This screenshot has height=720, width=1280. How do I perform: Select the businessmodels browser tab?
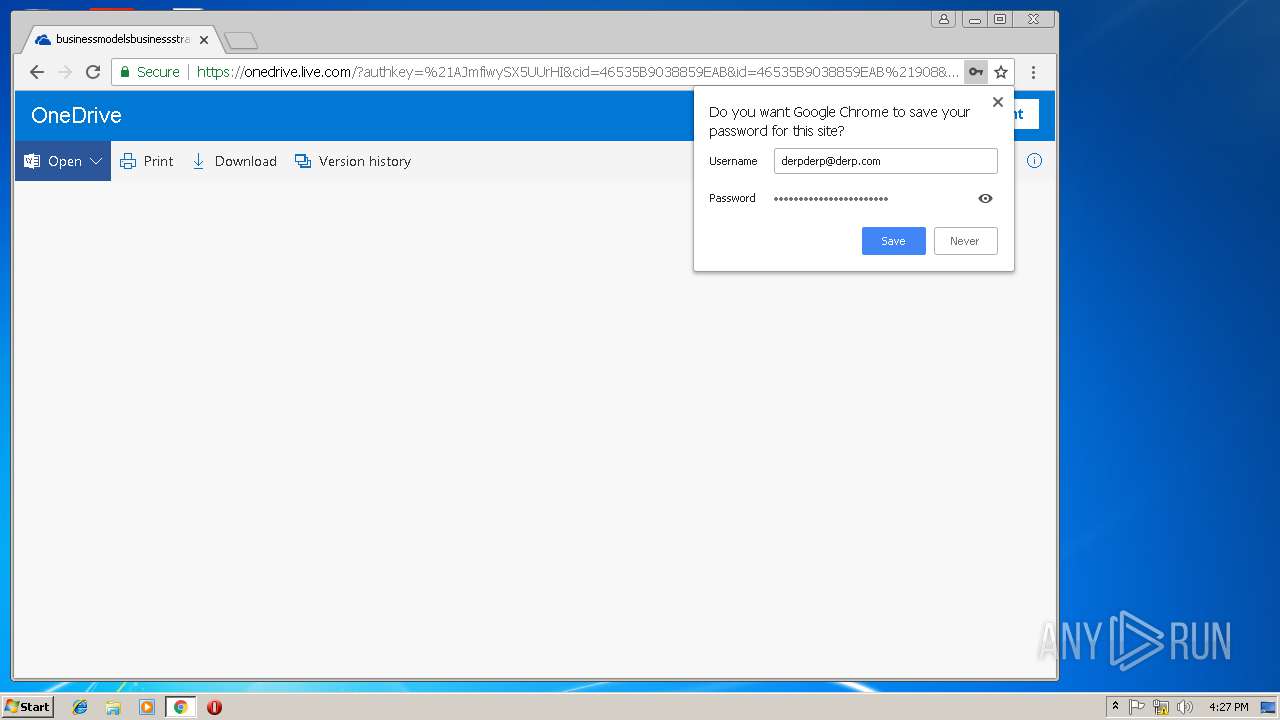(122, 40)
